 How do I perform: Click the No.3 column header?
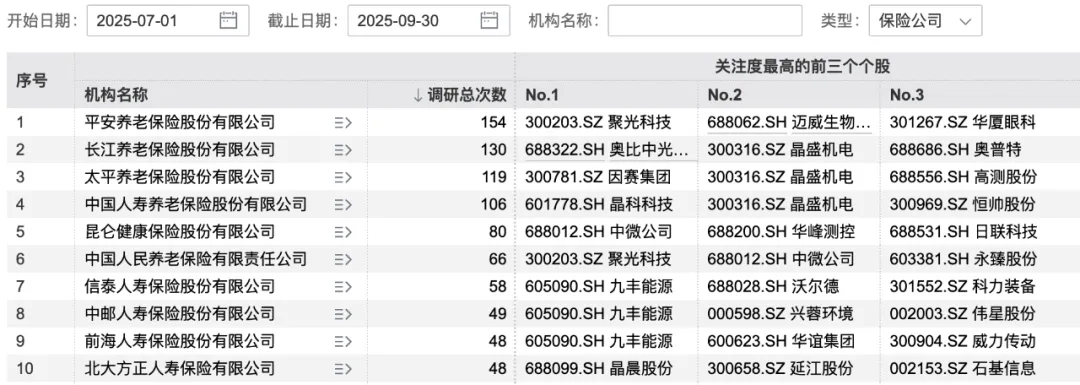pyautogui.click(x=906, y=95)
